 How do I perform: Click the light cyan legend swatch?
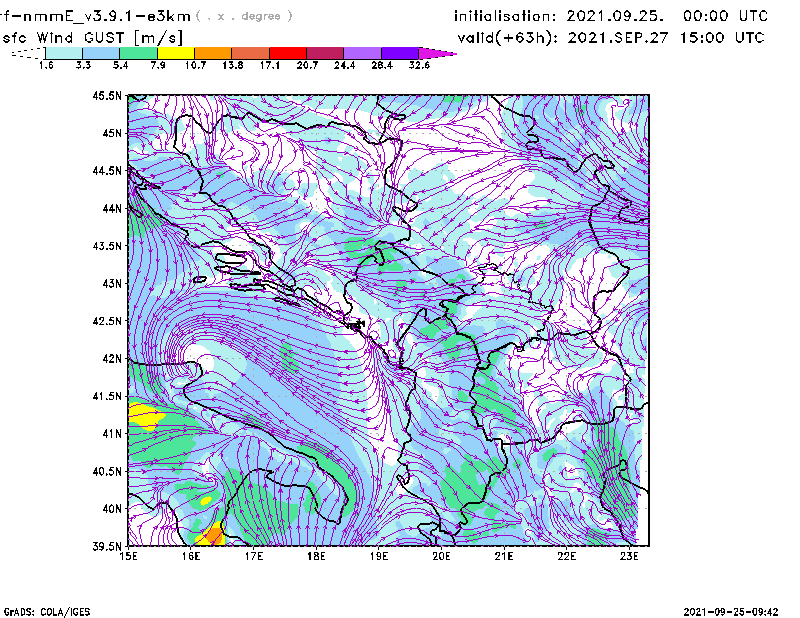pyautogui.click(x=64, y=53)
